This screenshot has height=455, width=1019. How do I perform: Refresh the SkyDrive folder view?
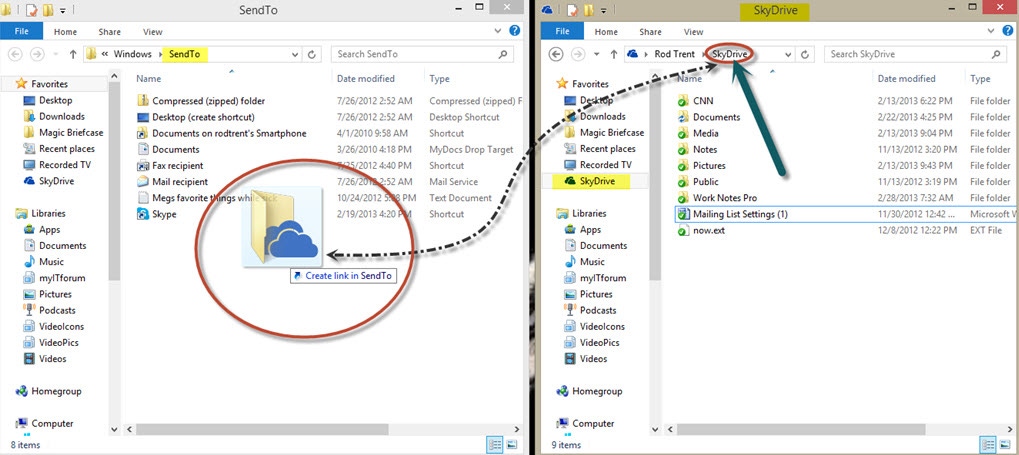coord(805,55)
